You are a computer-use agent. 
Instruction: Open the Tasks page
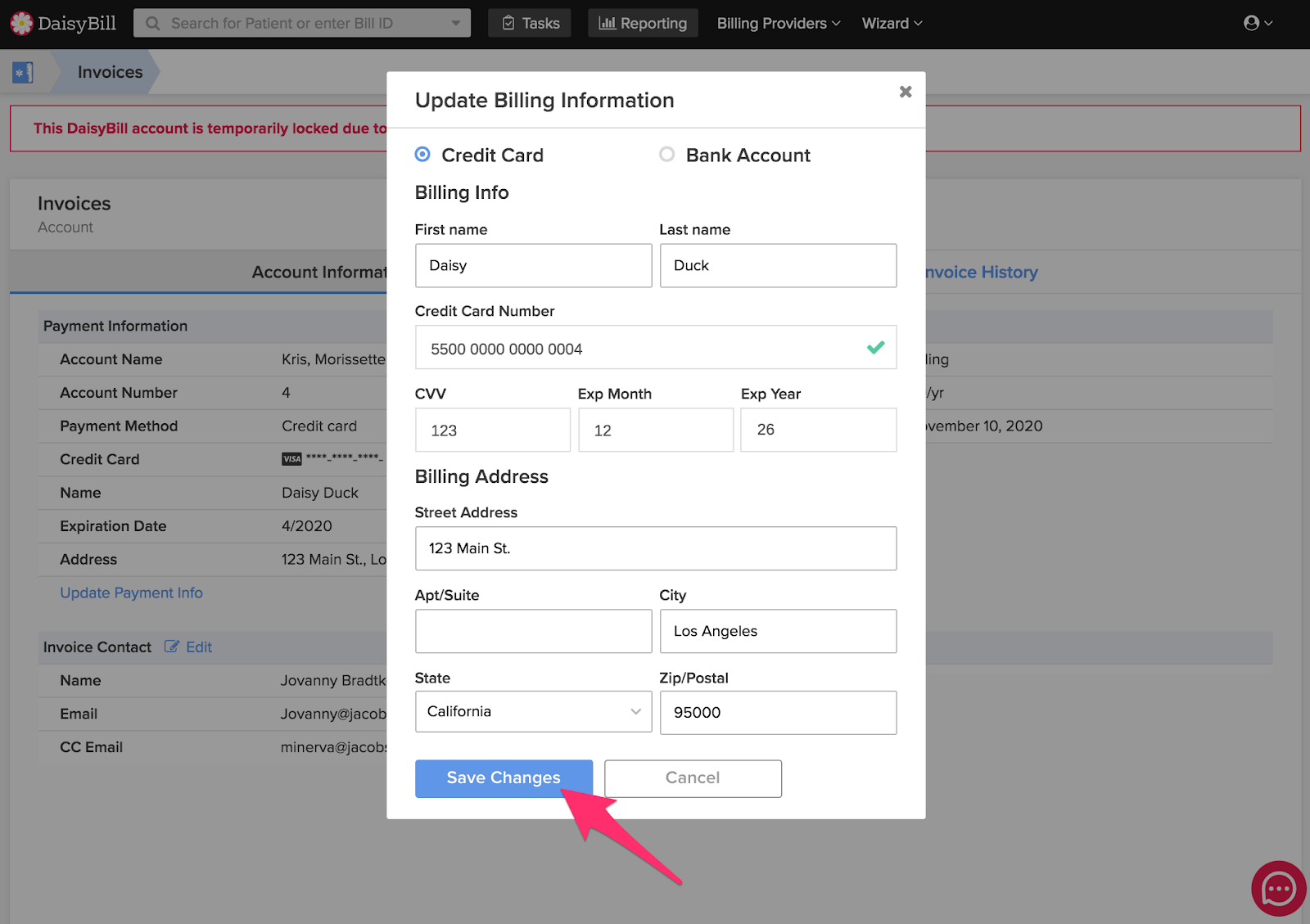coord(530,23)
